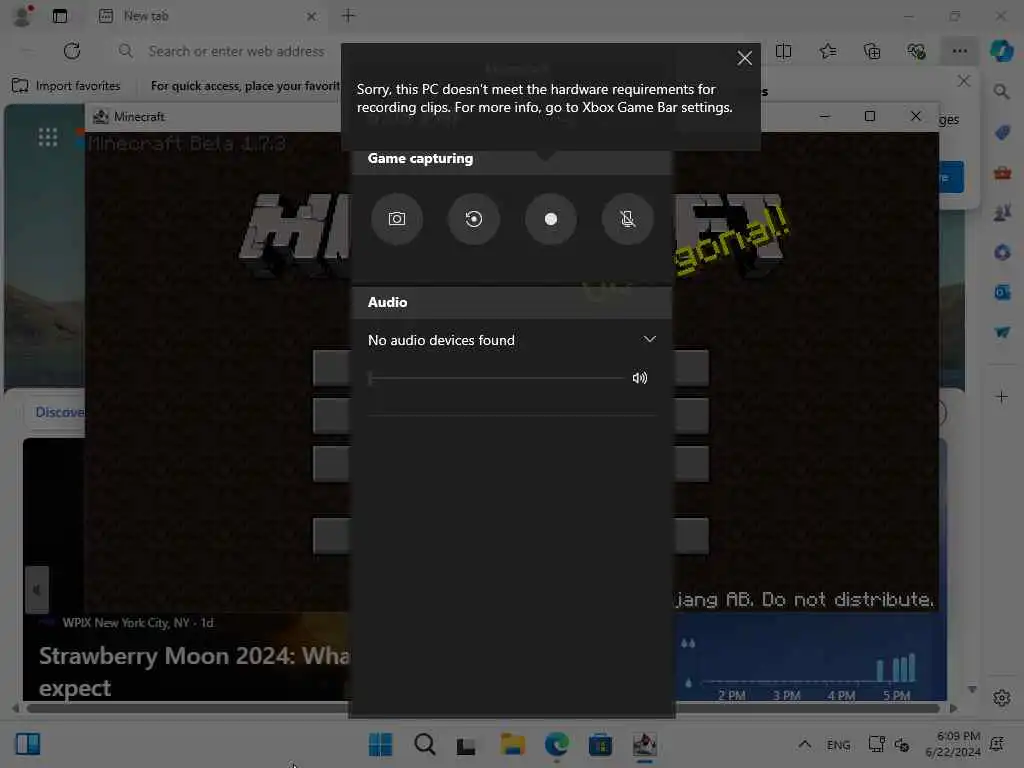Open Edge Favorites star icon
Screen dimensions: 1024x768
point(827,51)
